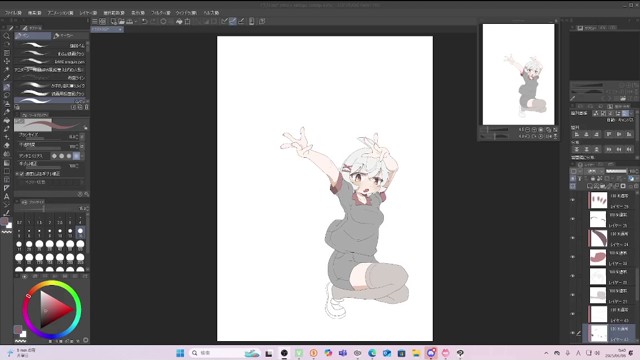The width and height of the screenshot is (640, 360).
Task: Click the Scale/Rotate transform icon in command bar
Action: pyautogui.click(x=187, y=21)
